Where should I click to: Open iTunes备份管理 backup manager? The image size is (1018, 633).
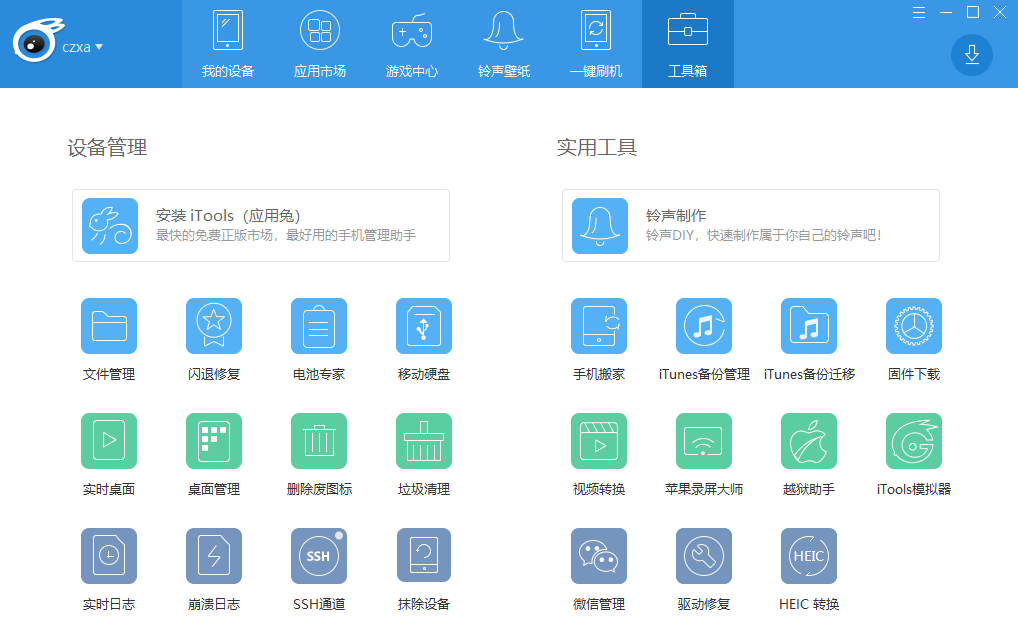(x=704, y=326)
